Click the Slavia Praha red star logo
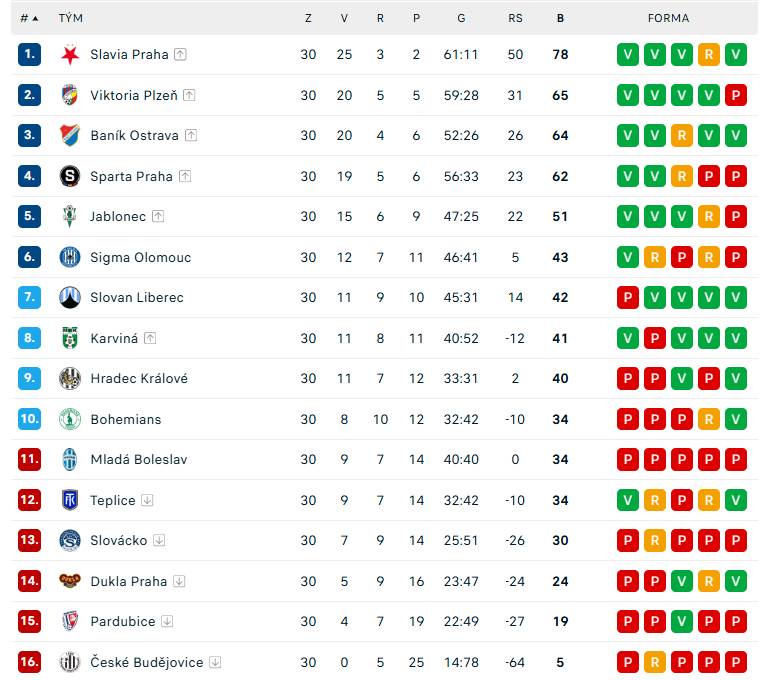Screen dimensions: 763x680 click(x=70, y=55)
